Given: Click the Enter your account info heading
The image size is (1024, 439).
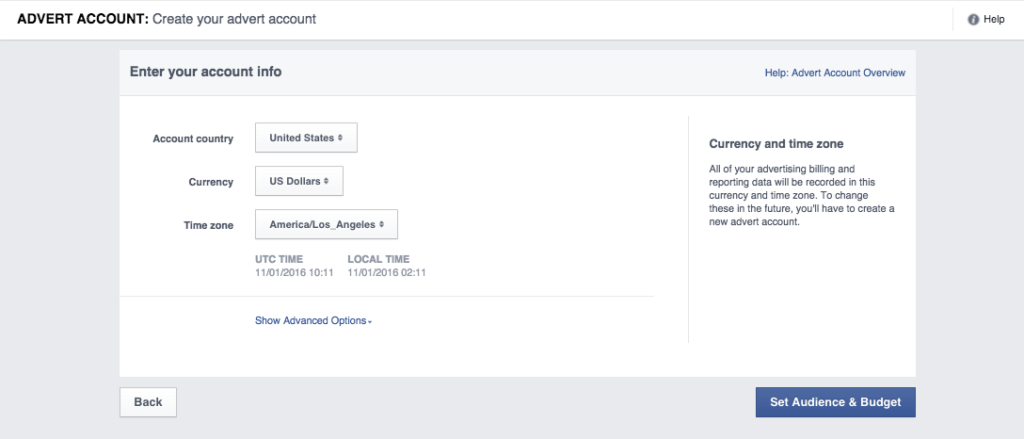Looking at the screenshot, I should coord(206,72).
